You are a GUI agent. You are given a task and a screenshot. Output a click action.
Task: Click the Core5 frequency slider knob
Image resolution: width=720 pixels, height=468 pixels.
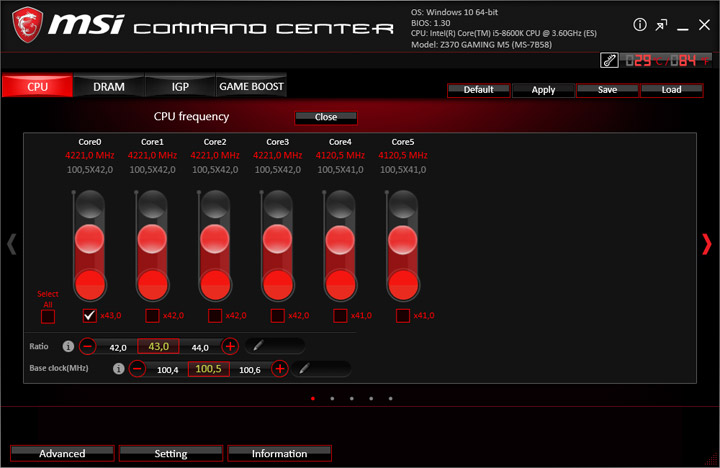click(x=403, y=239)
